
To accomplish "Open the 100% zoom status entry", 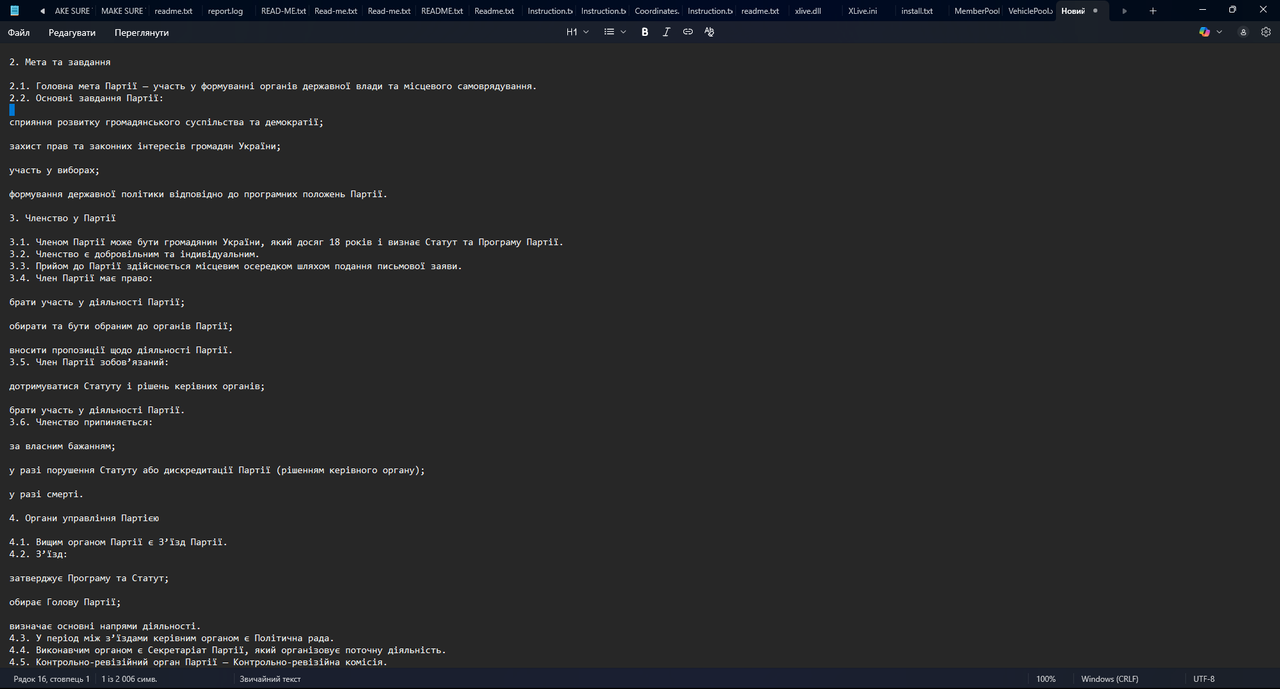I will tap(1046, 679).
